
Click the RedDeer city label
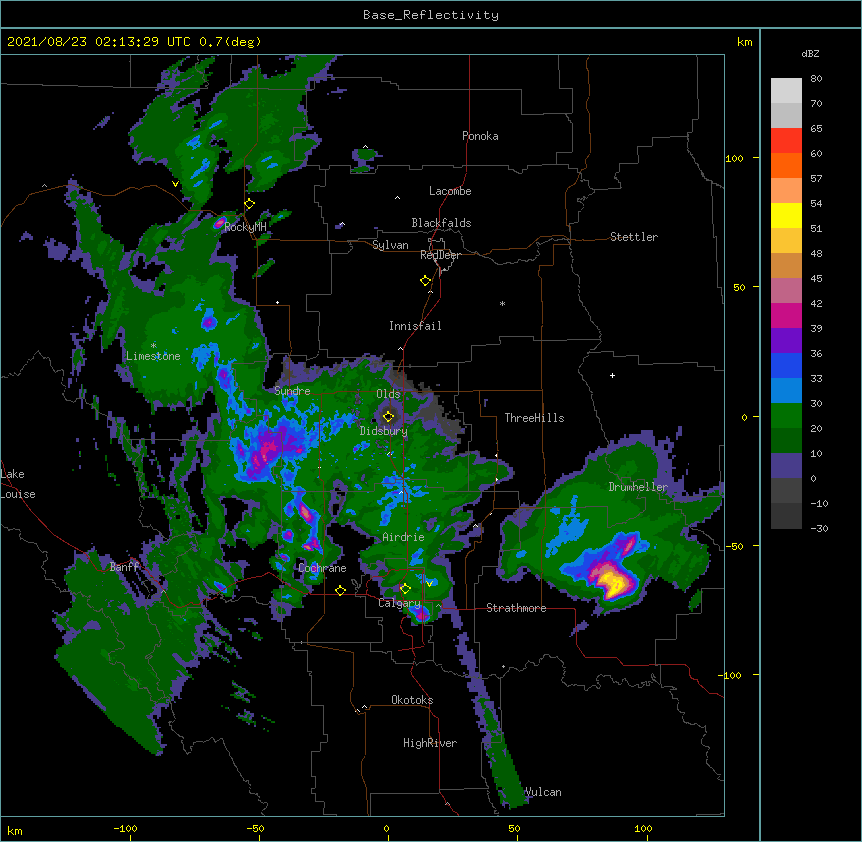(x=440, y=255)
